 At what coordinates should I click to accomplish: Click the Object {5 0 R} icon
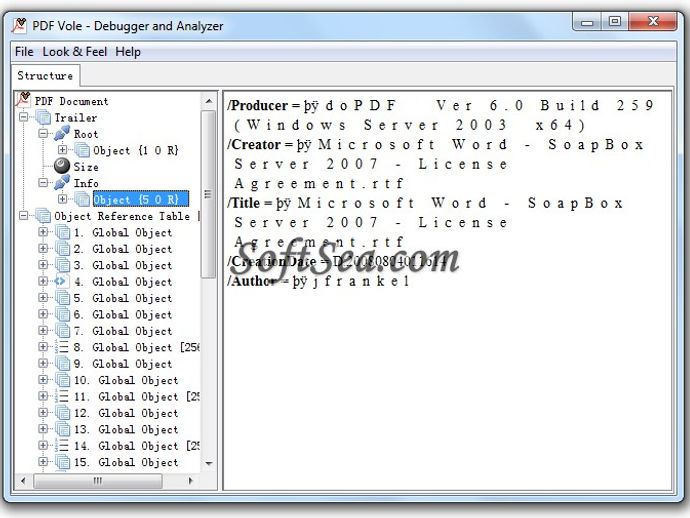tap(82, 199)
